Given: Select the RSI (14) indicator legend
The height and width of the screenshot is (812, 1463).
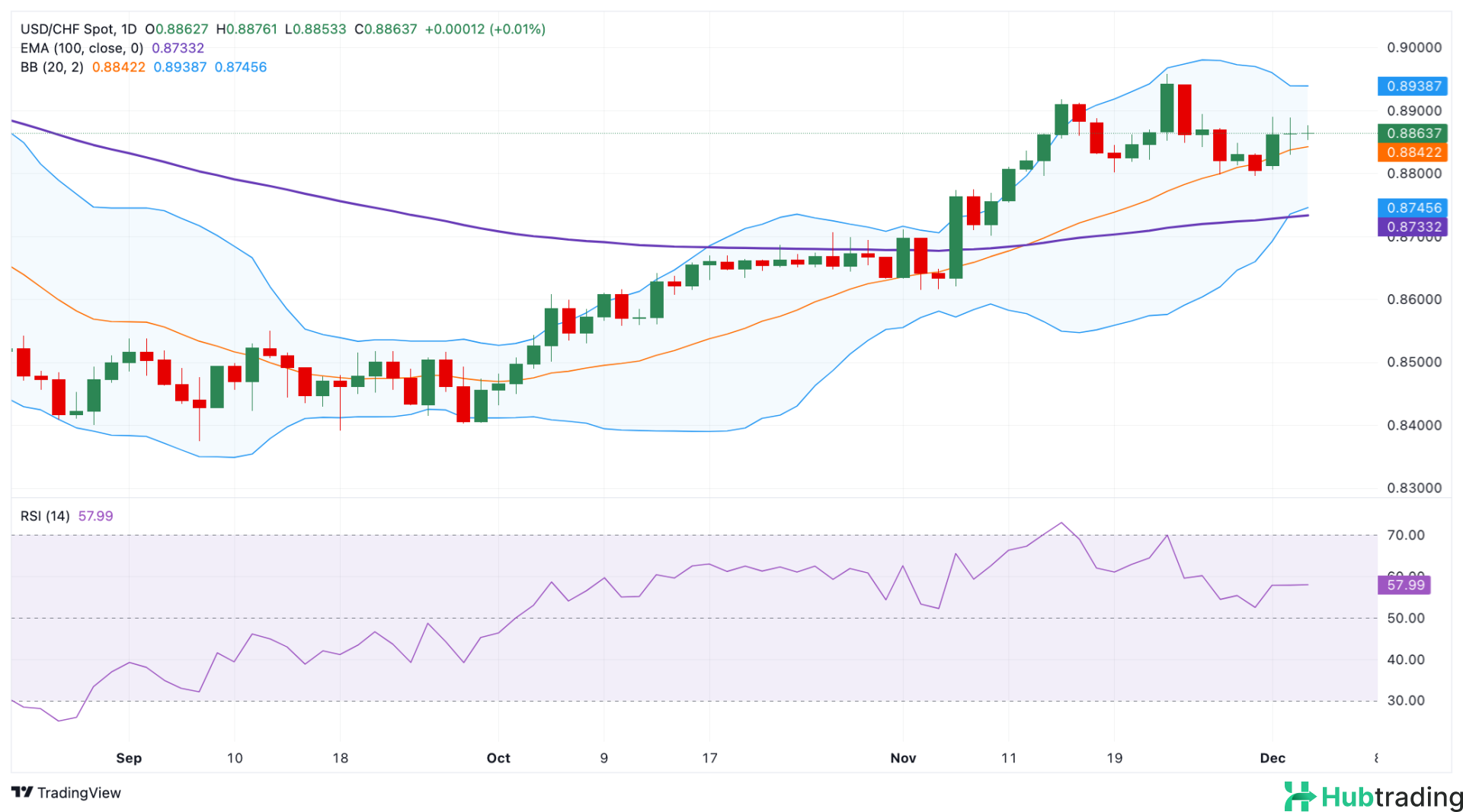Looking at the screenshot, I should click(45, 516).
